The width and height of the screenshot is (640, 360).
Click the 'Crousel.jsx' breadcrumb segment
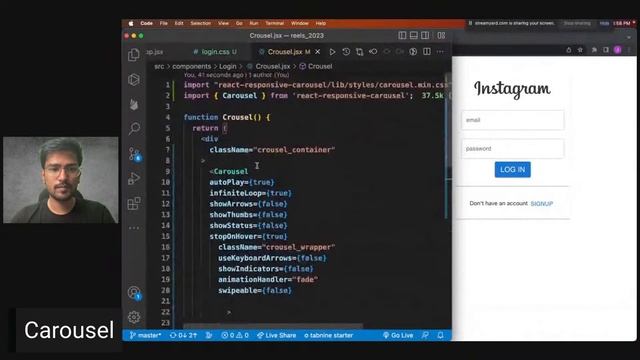pos(273,66)
